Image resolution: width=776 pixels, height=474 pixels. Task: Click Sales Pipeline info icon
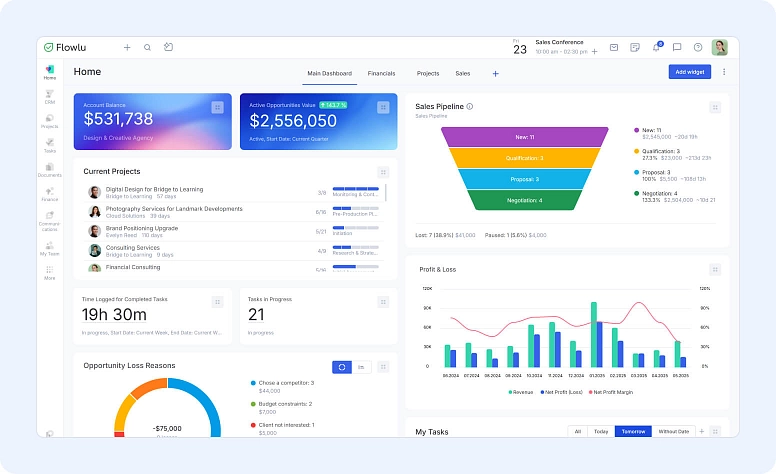click(x=470, y=106)
